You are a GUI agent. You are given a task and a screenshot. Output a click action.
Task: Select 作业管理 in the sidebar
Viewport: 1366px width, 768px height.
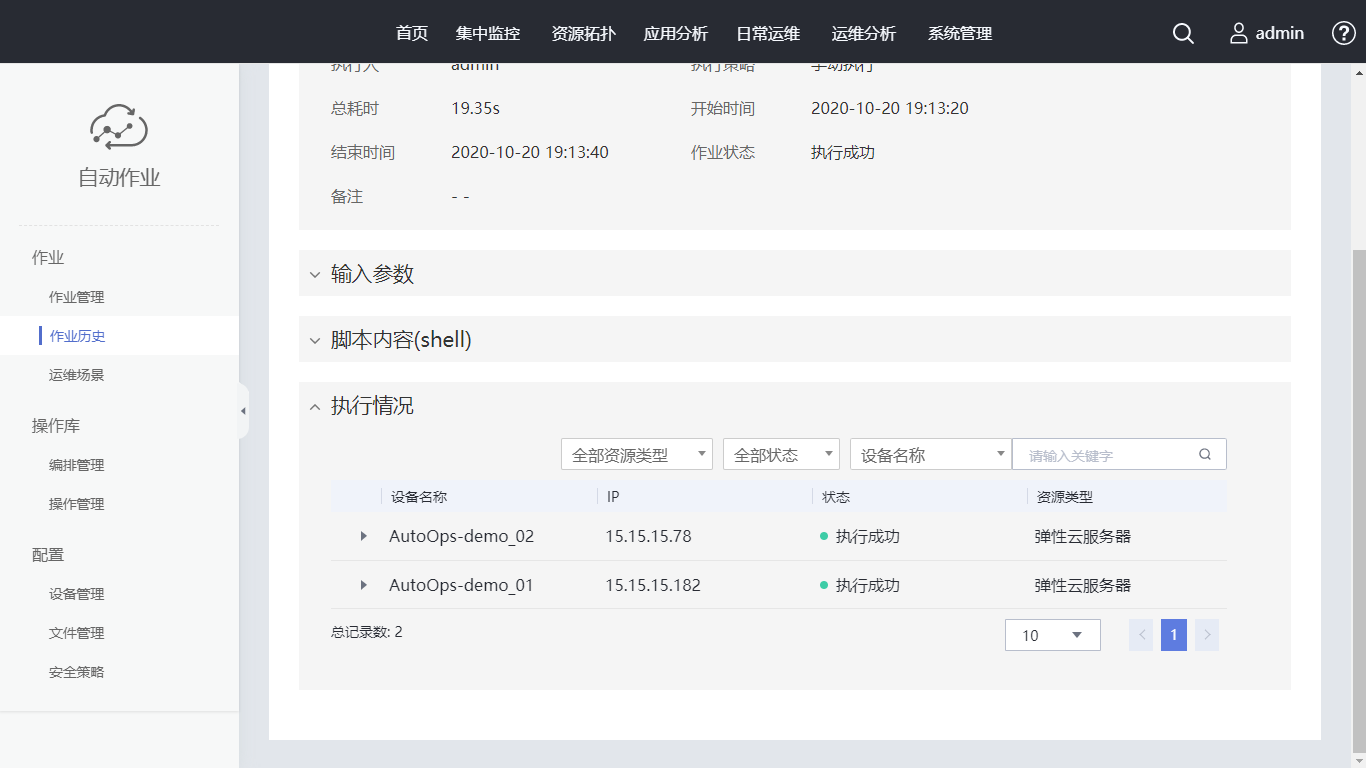pos(77,297)
